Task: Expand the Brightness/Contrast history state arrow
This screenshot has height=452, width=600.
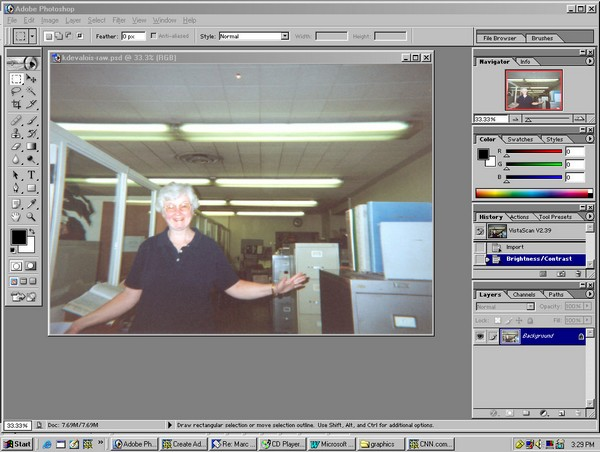Action: (488, 259)
